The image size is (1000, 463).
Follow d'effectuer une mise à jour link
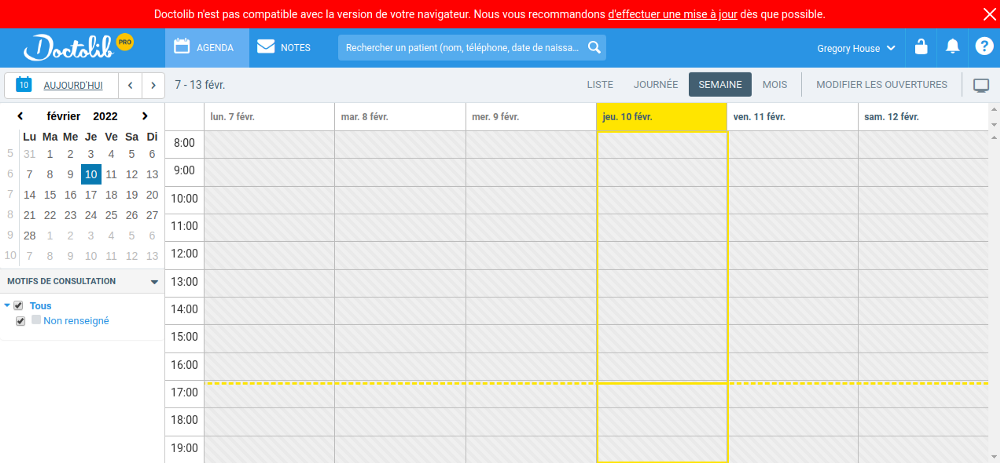coord(673,14)
